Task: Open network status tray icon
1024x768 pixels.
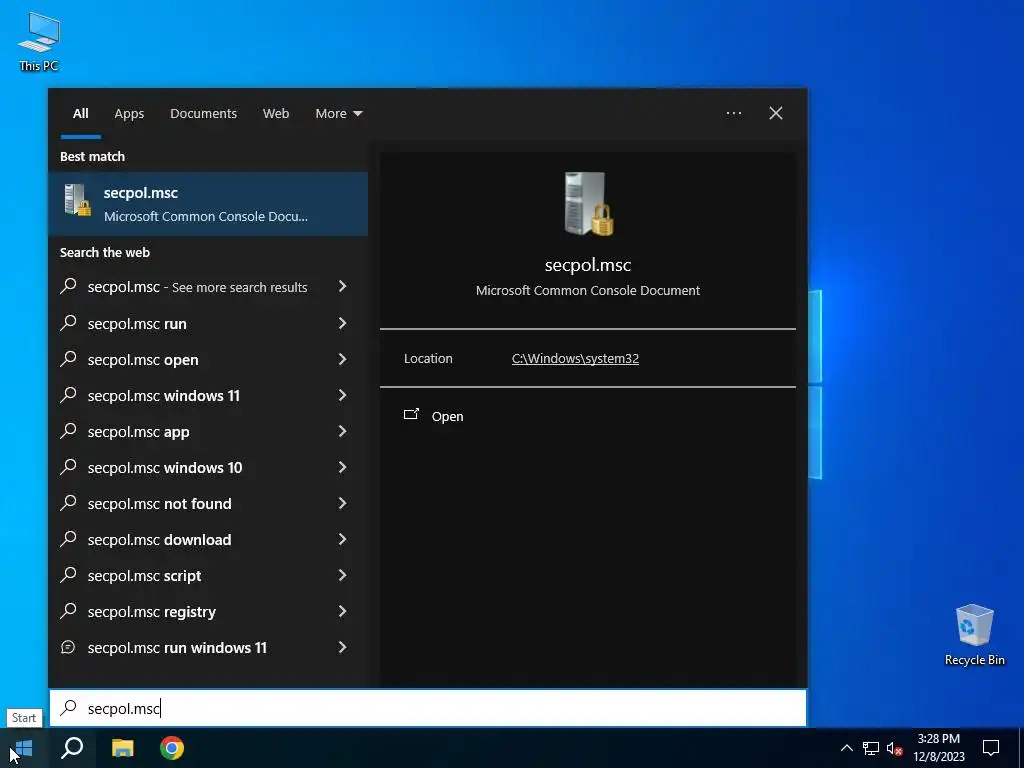Action: pos(871,748)
